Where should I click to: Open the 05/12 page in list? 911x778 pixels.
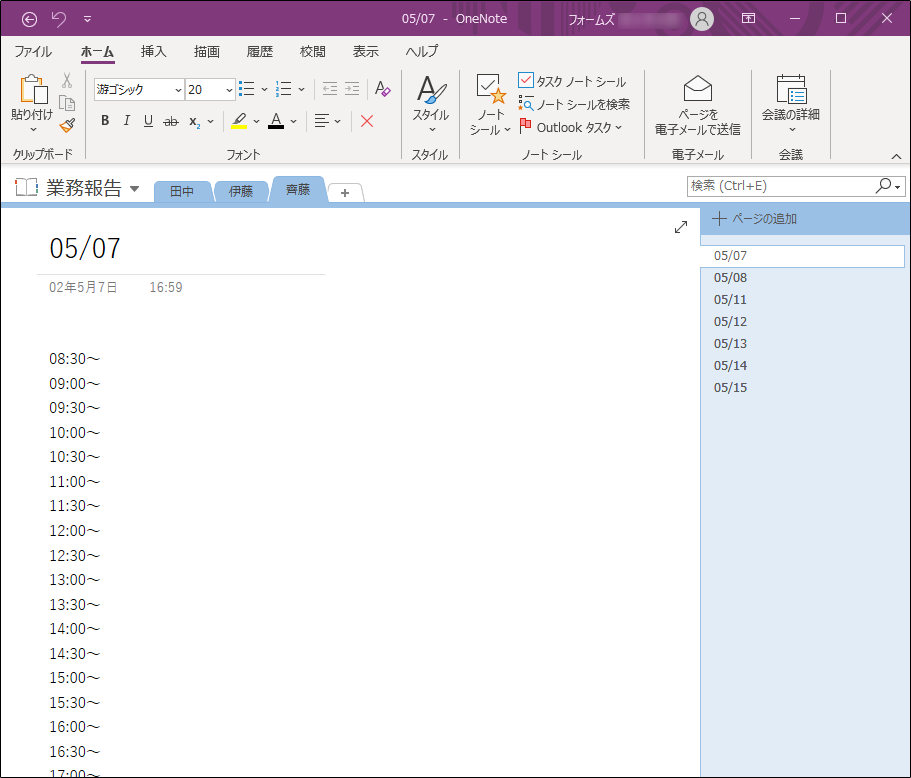pos(730,321)
